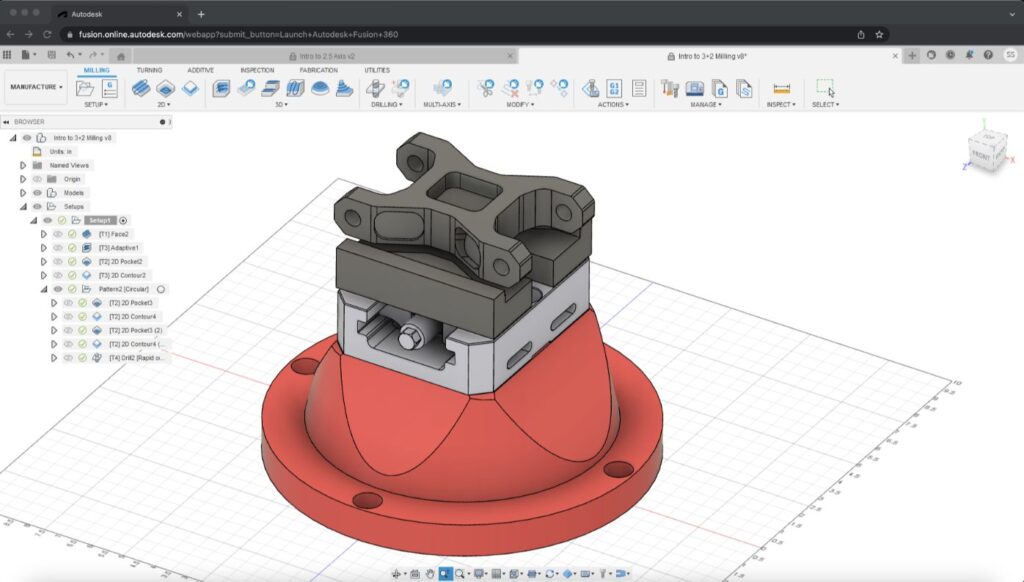Activate the Setup1 radio button

(124, 220)
